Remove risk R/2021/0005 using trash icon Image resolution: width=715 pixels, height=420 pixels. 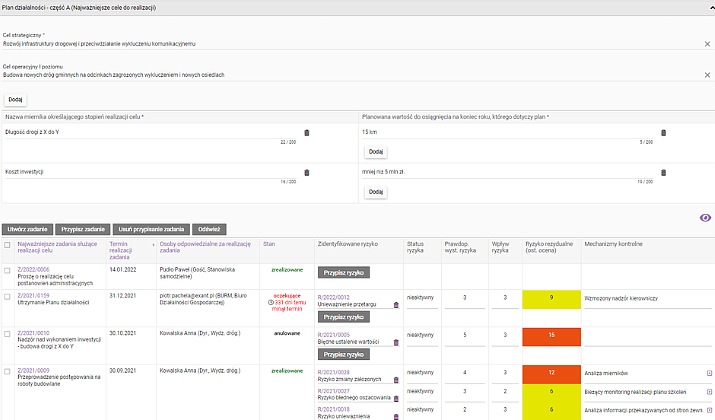(x=395, y=341)
